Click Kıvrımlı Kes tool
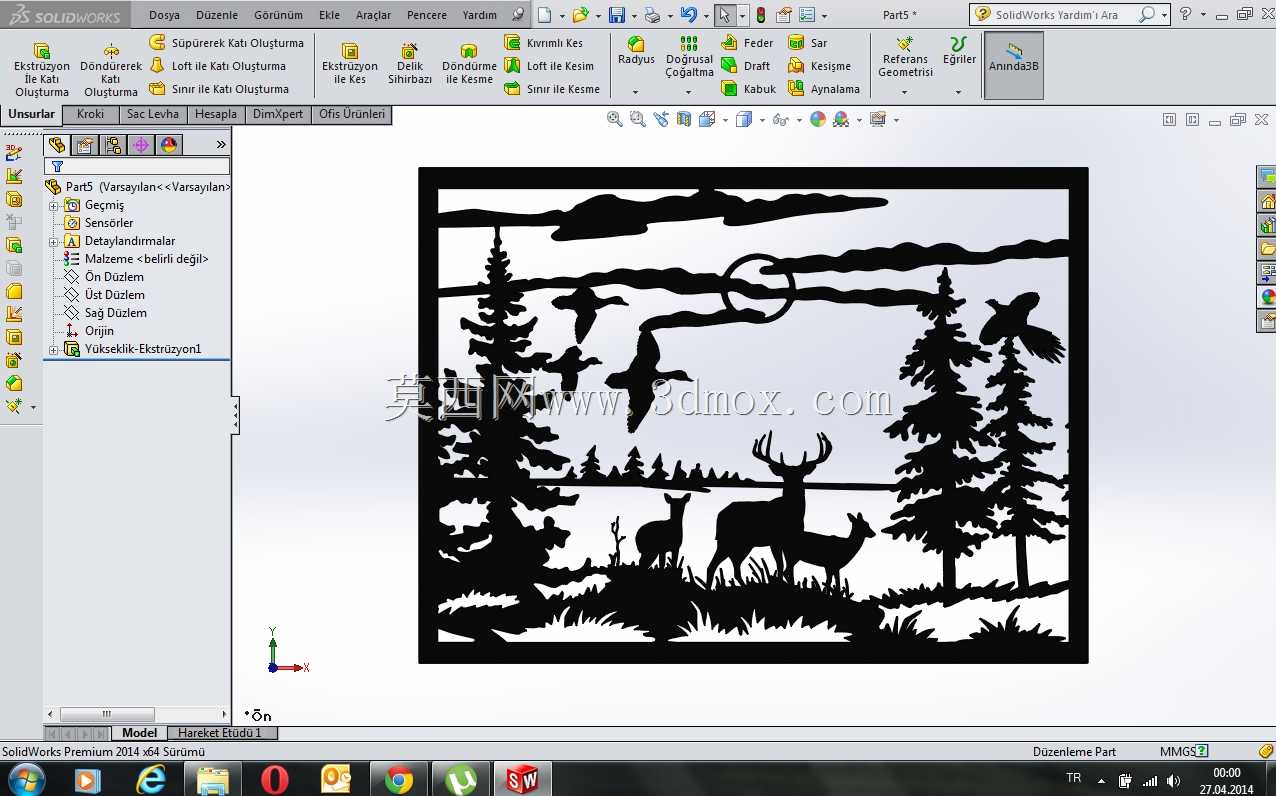The image size is (1276, 796). click(543, 43)
